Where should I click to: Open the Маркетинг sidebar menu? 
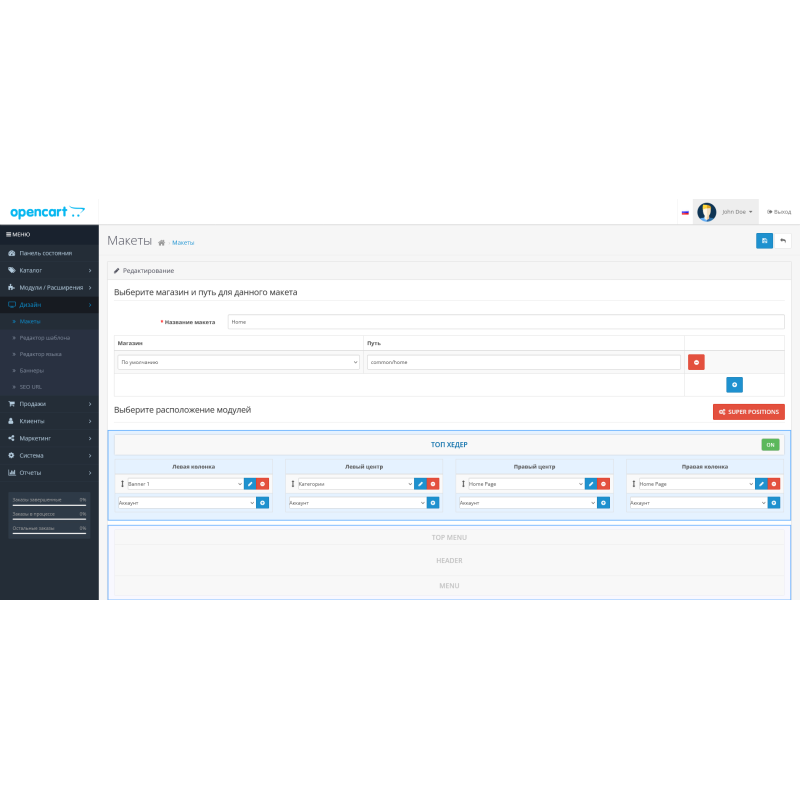pyautogui.click(x=49, y=438)
